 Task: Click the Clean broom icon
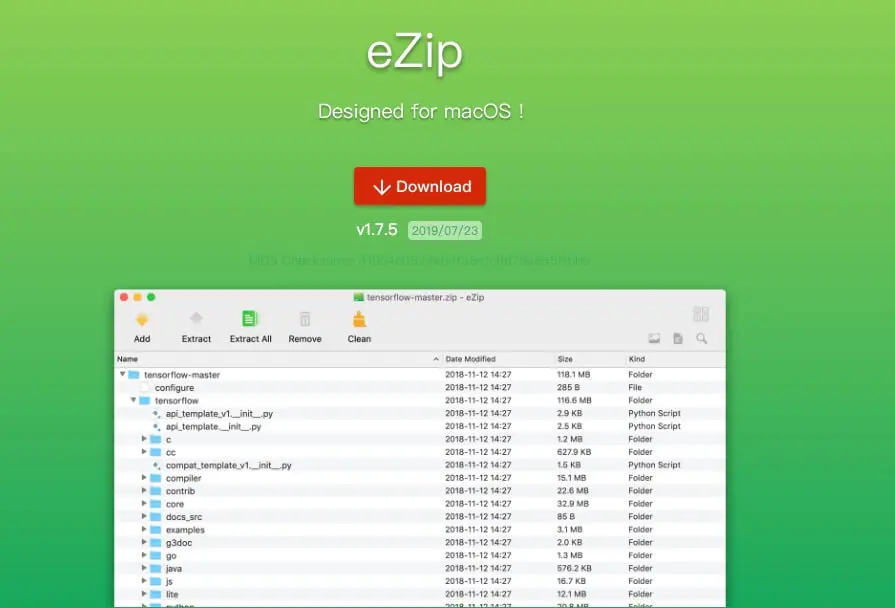pyautogui.click(x=359, y=319)
